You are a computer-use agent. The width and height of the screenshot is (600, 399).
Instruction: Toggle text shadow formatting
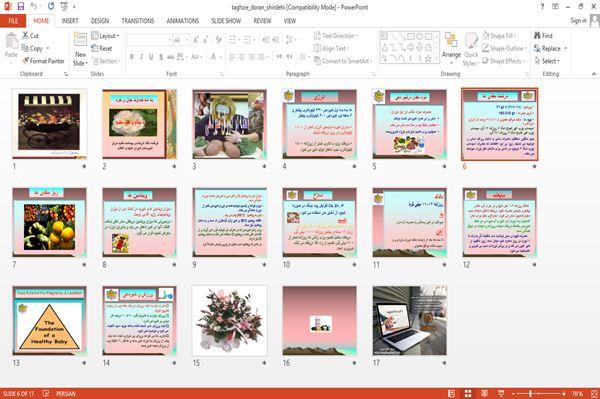[x=161, y=57]
